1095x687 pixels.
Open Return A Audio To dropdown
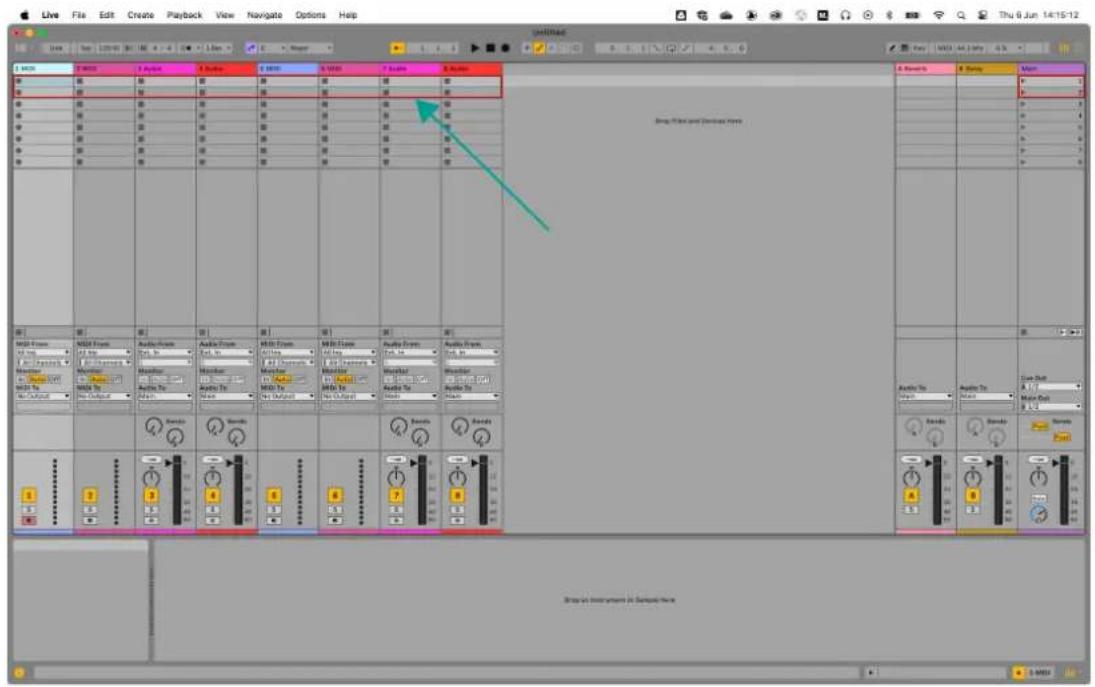click(x=925, y=397)
